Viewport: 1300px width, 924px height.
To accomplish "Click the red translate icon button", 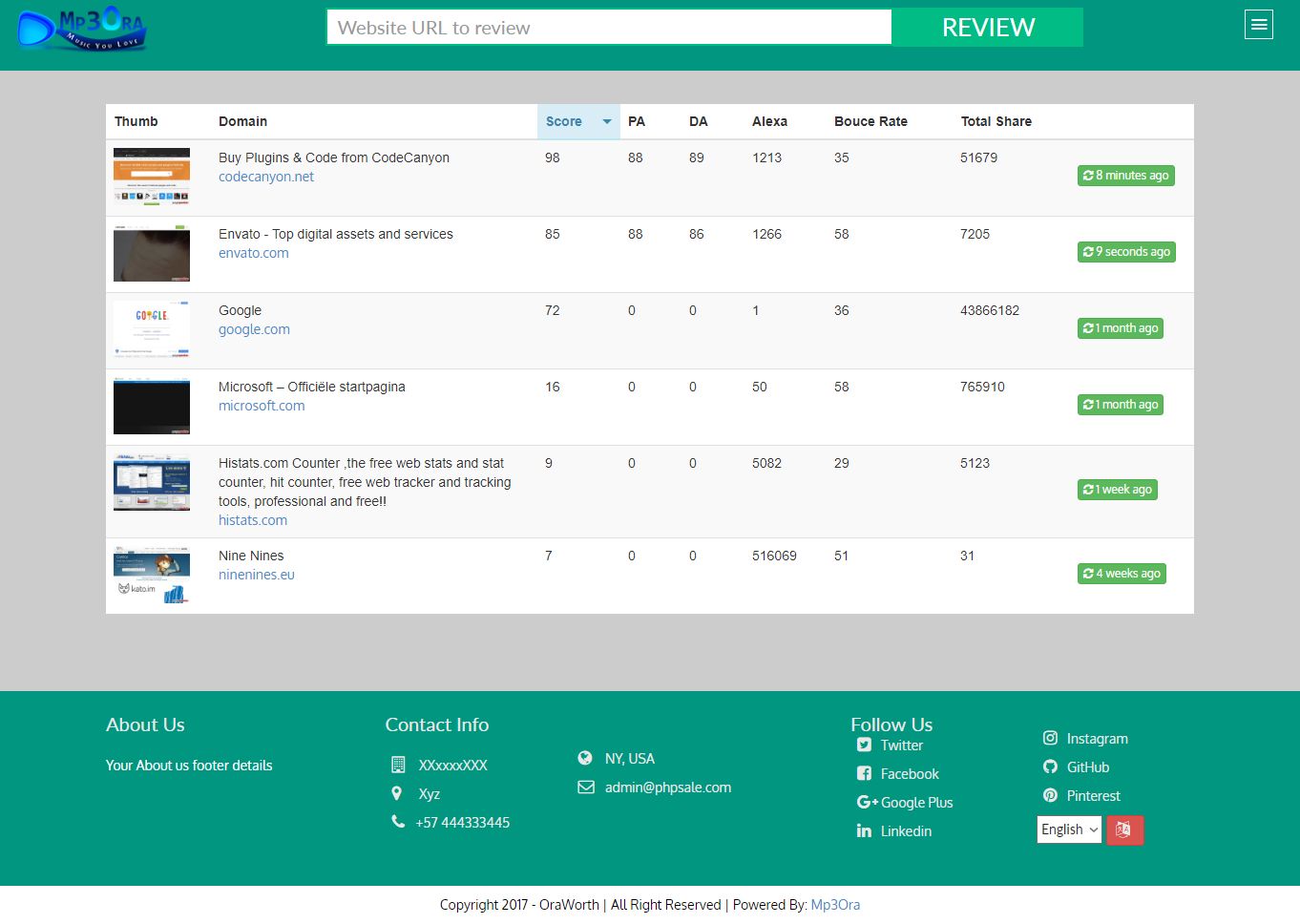I will [1124, 829].
